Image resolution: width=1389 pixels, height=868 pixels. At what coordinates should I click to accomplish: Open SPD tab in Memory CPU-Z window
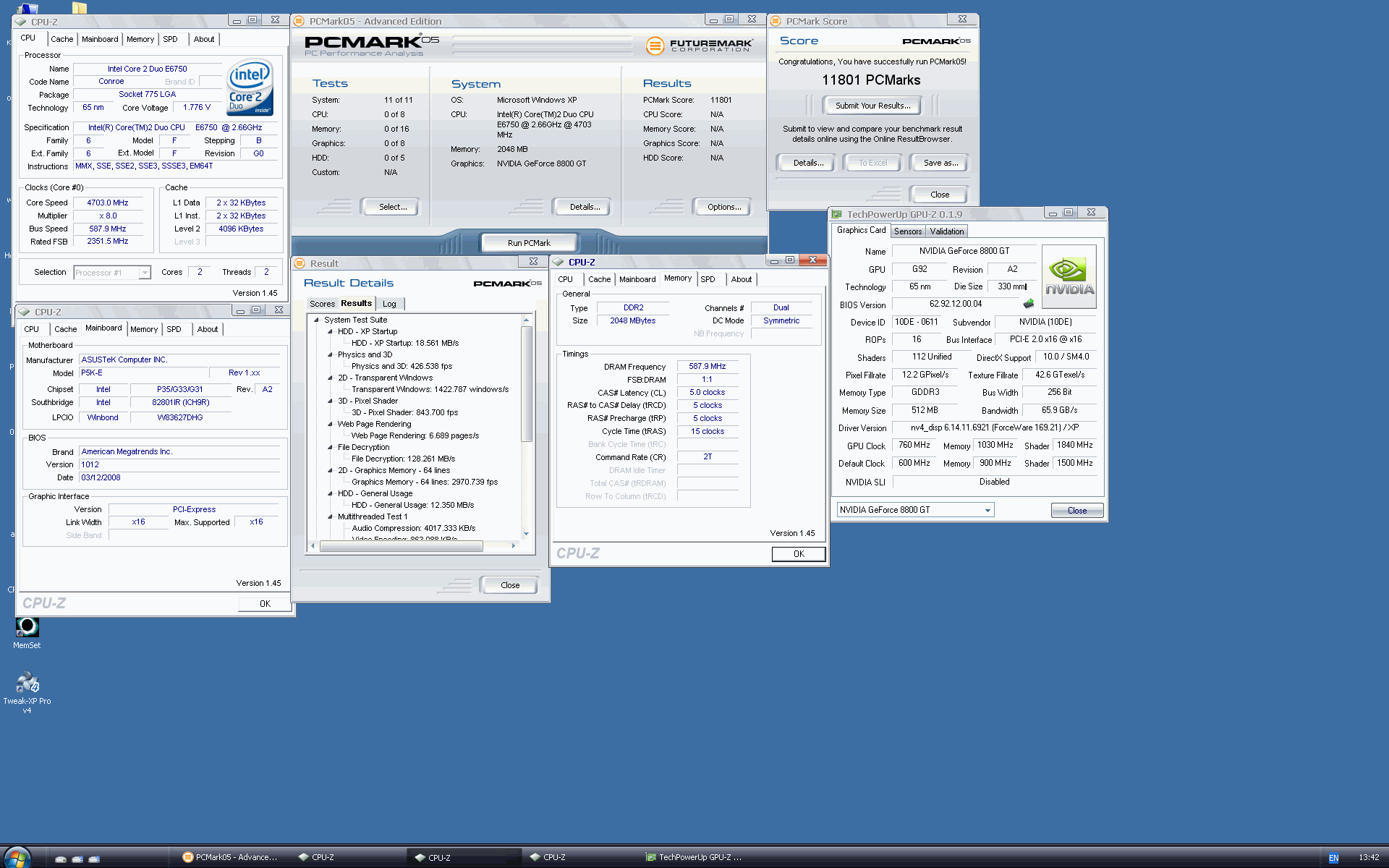(x=708, y=279)
